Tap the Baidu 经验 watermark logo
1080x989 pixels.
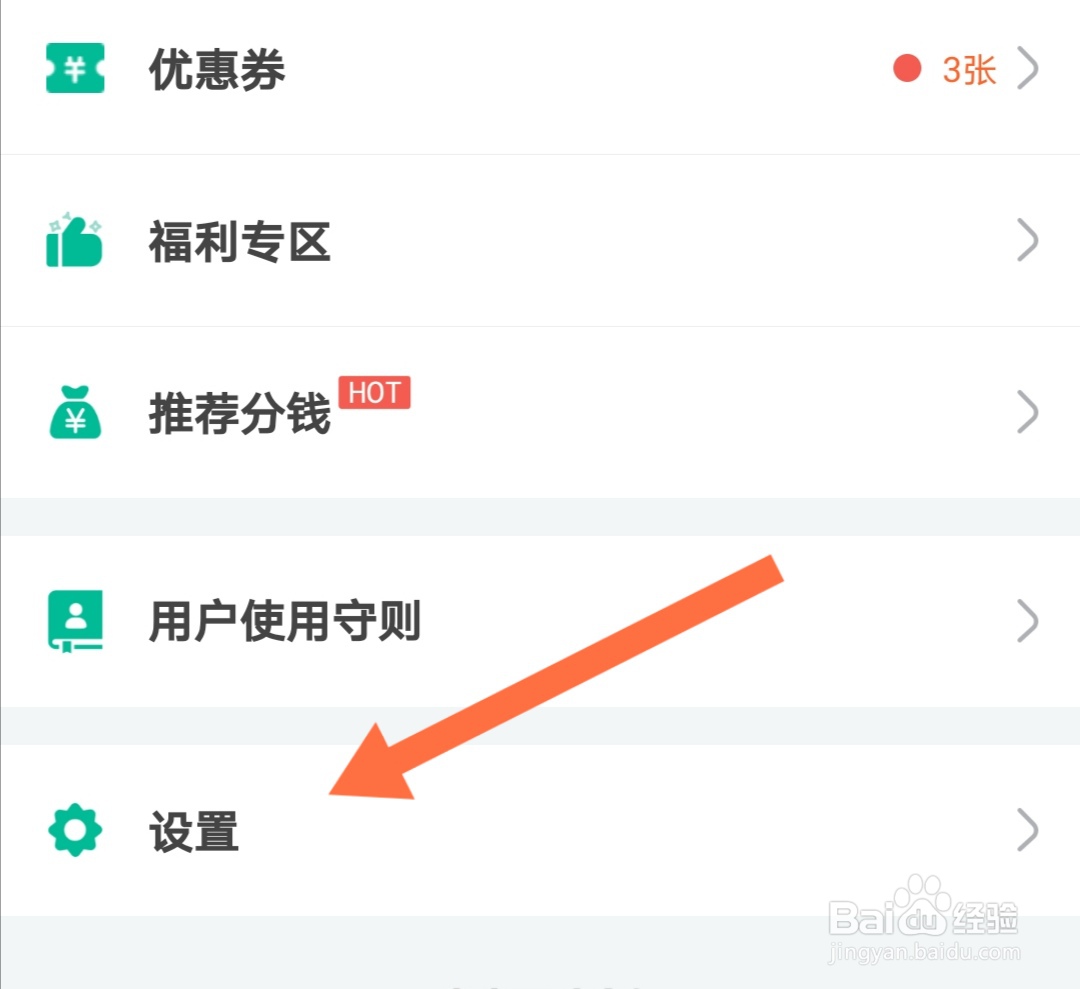tap(924, 918)
